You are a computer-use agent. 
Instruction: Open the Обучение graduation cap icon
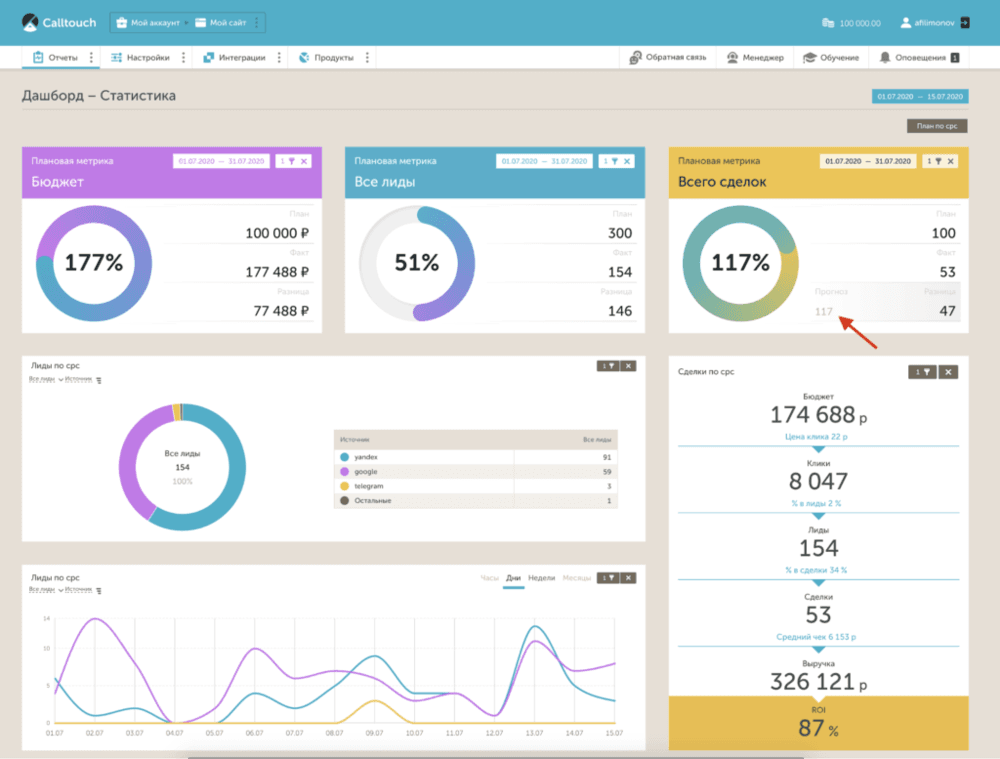809,57
